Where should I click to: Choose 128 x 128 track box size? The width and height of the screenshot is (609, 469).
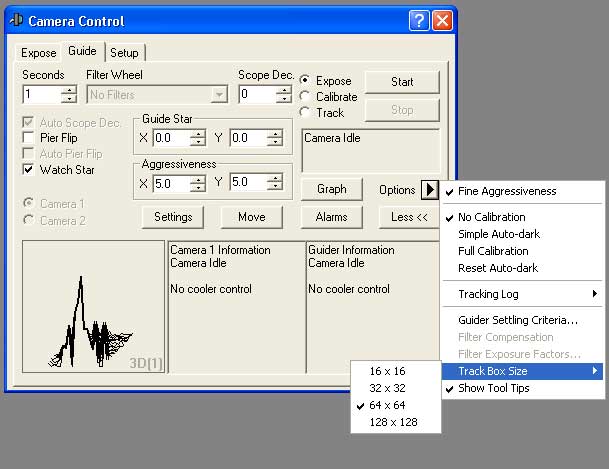(395, 422)
